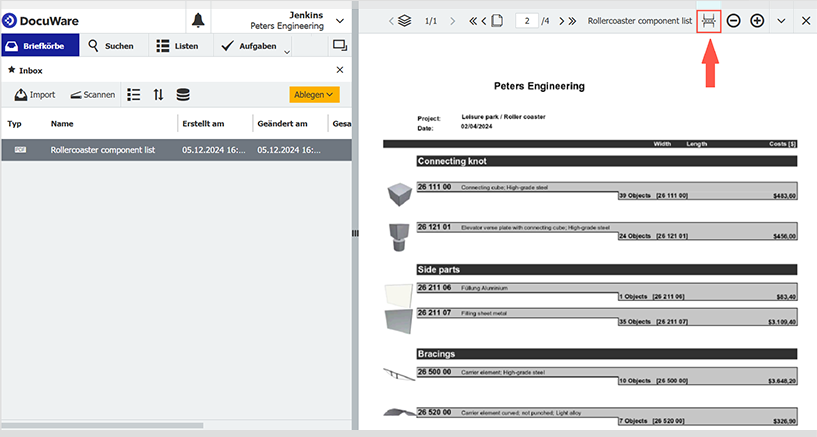Expand the Jenkins user account menu
The width and height of the screenshot is (817, 437).
click(x=340, y=20)
